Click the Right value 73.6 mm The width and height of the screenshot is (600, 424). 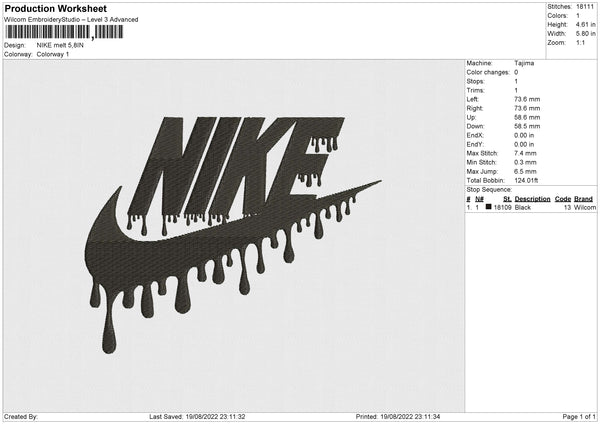pyautogui.click(x=527, y=108)
